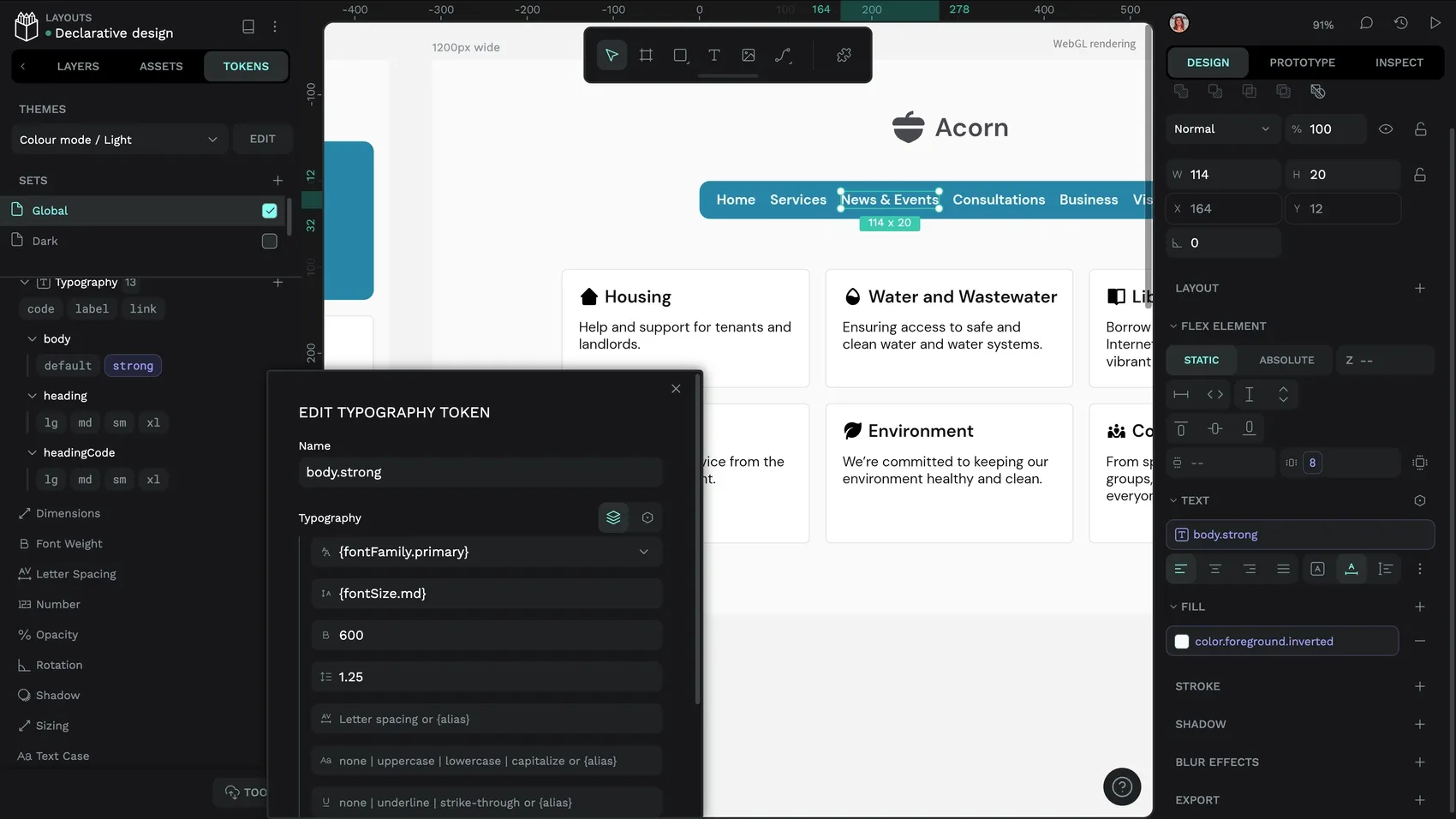The width and height of the screenshot is (1456, 819).
Task: Toggle layer visibility eye icon
Action: pos(1386,129)
